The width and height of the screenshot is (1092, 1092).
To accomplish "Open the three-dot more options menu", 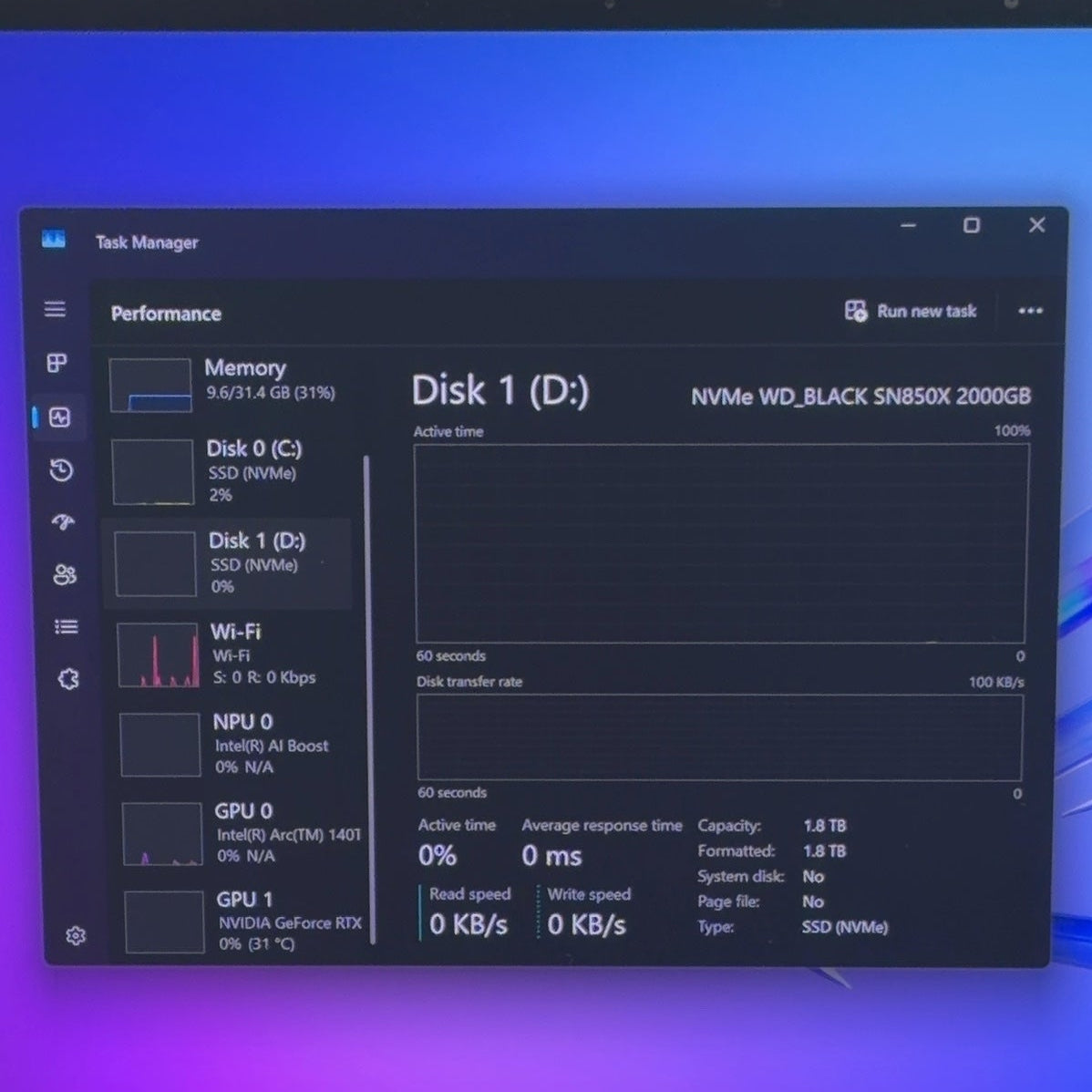I will (1031, 311).
